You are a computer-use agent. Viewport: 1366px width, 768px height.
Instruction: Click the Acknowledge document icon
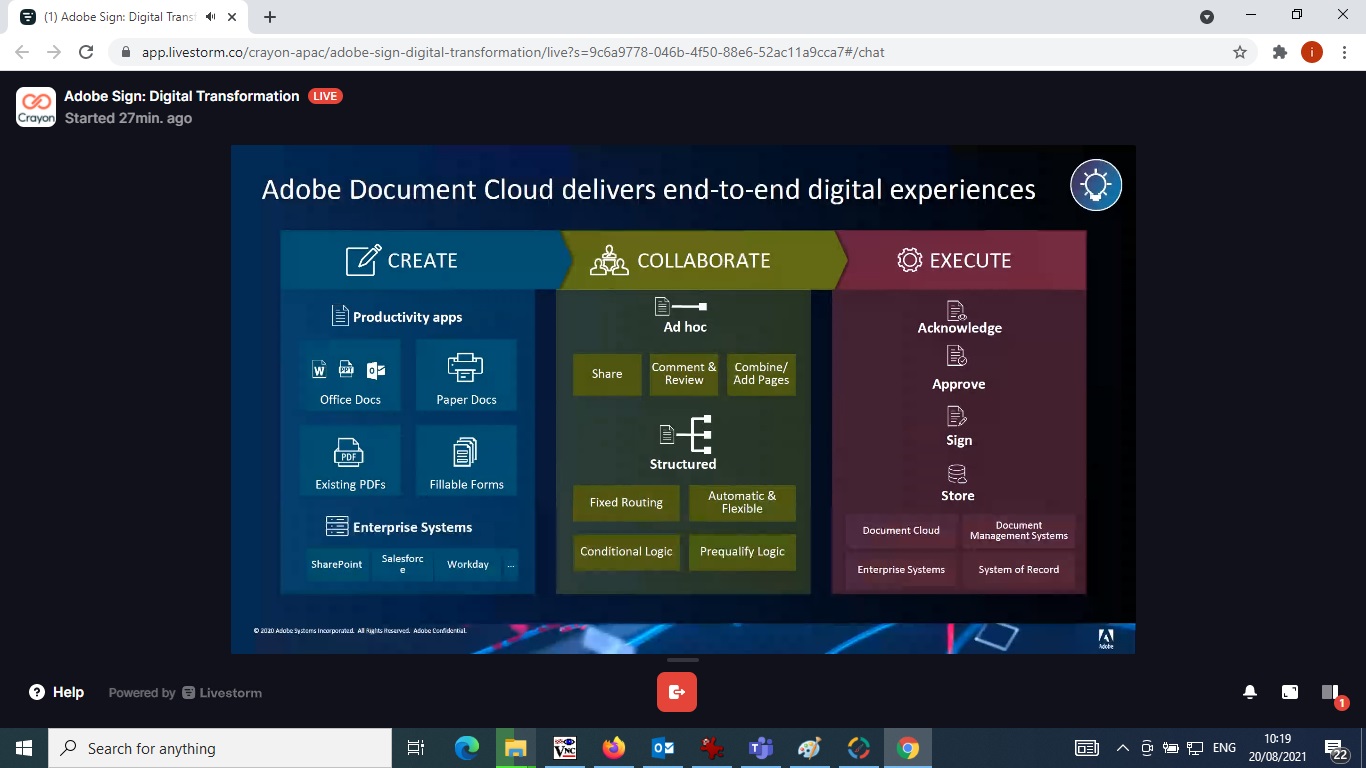tap(957, 310)
